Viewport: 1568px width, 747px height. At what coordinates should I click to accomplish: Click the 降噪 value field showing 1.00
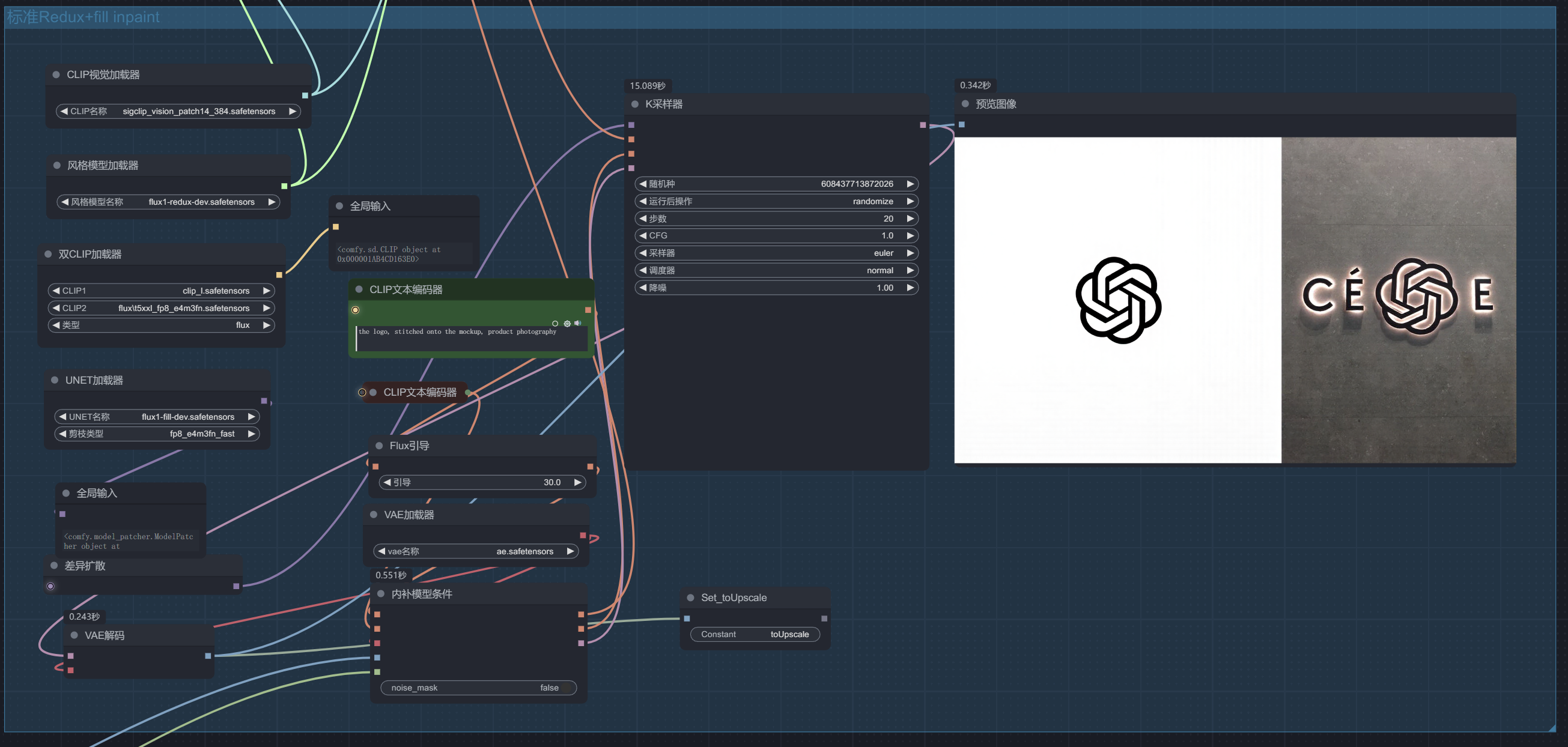[x=777, y=288]
